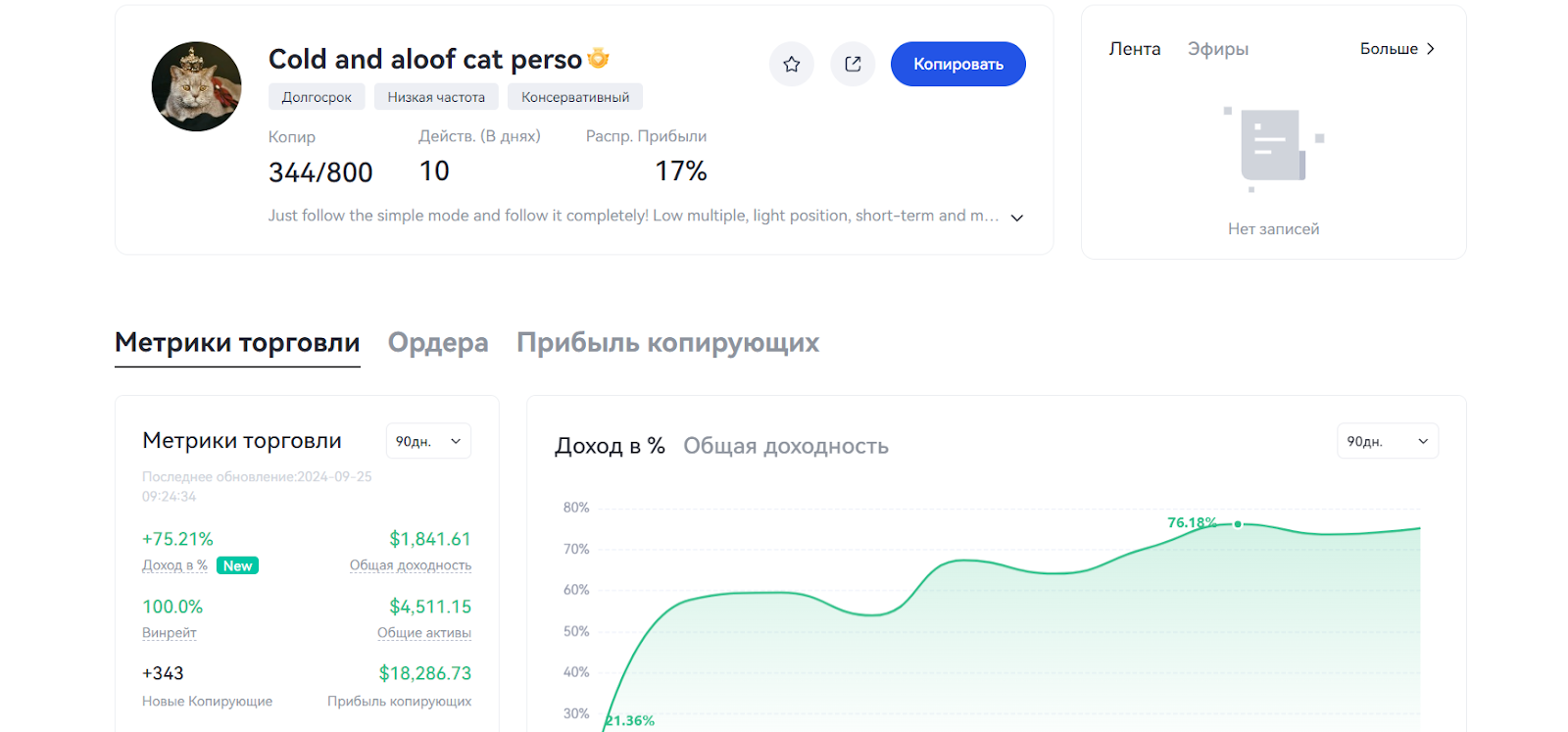Switch to the Эфиры tab
This screenshot has width=1568, height=732.
1218,49
